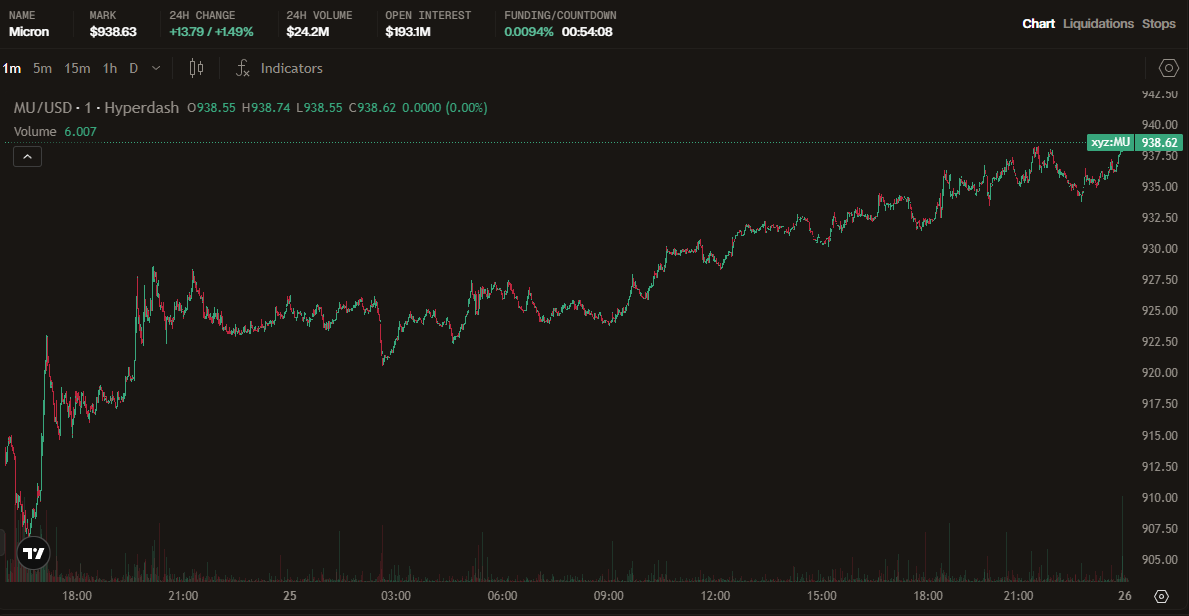This screenshot has width=1189, height=616.
Task: Click the Indicators button label
Action: [x=291, y=68]
